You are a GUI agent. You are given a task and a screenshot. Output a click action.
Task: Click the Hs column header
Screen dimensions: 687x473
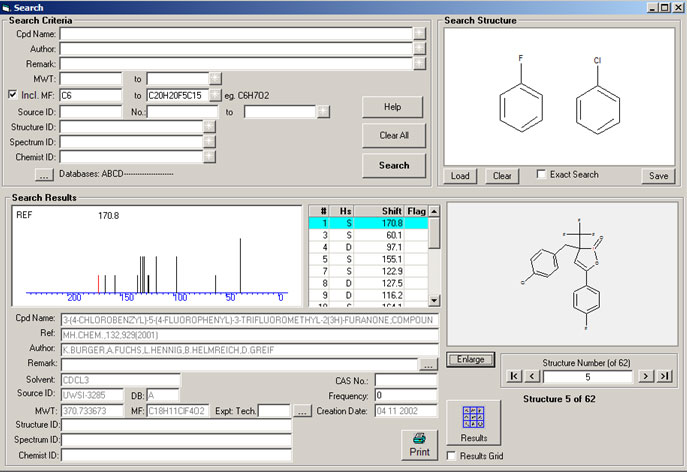tap(346, 211)
